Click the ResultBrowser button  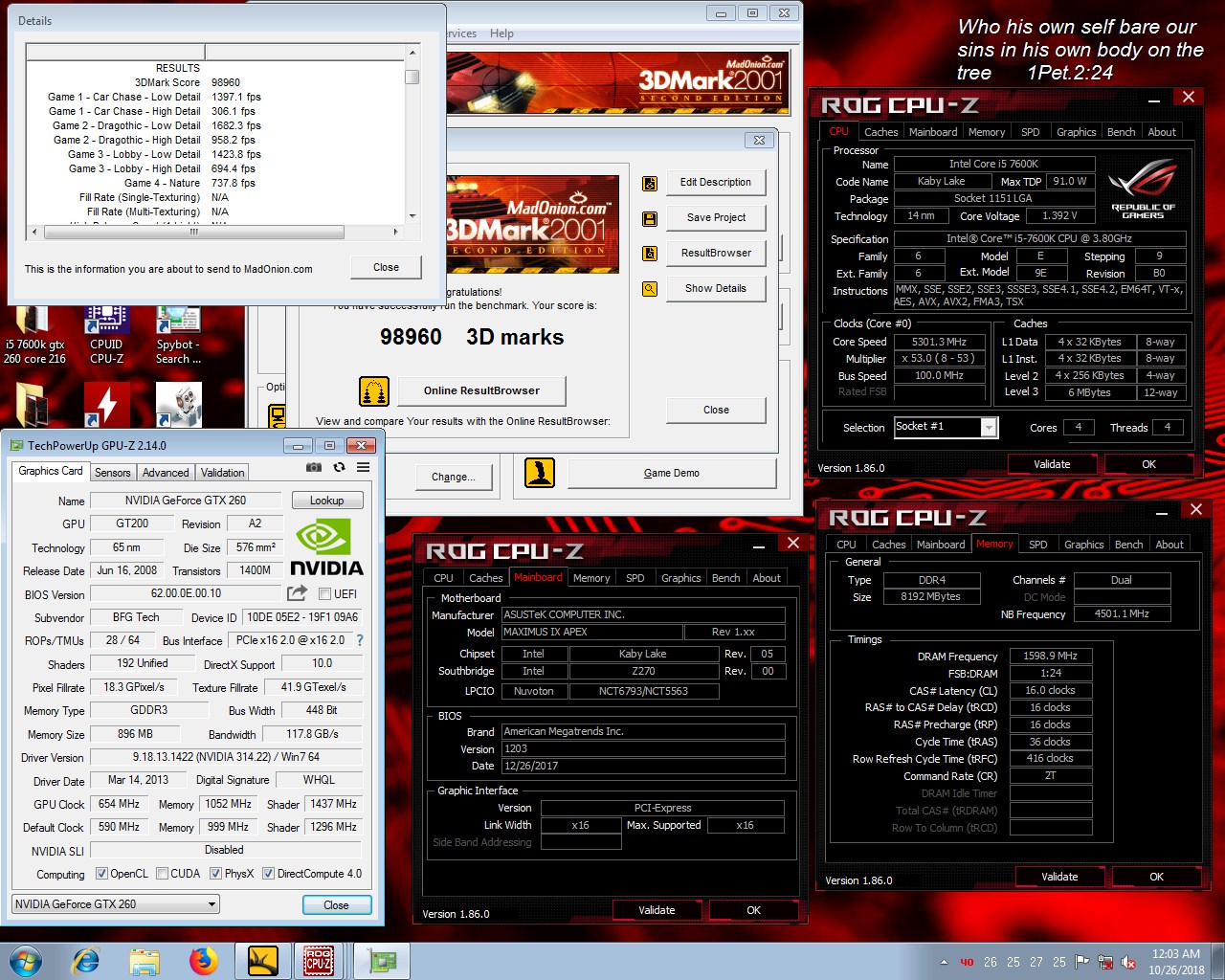click(716, 253)
